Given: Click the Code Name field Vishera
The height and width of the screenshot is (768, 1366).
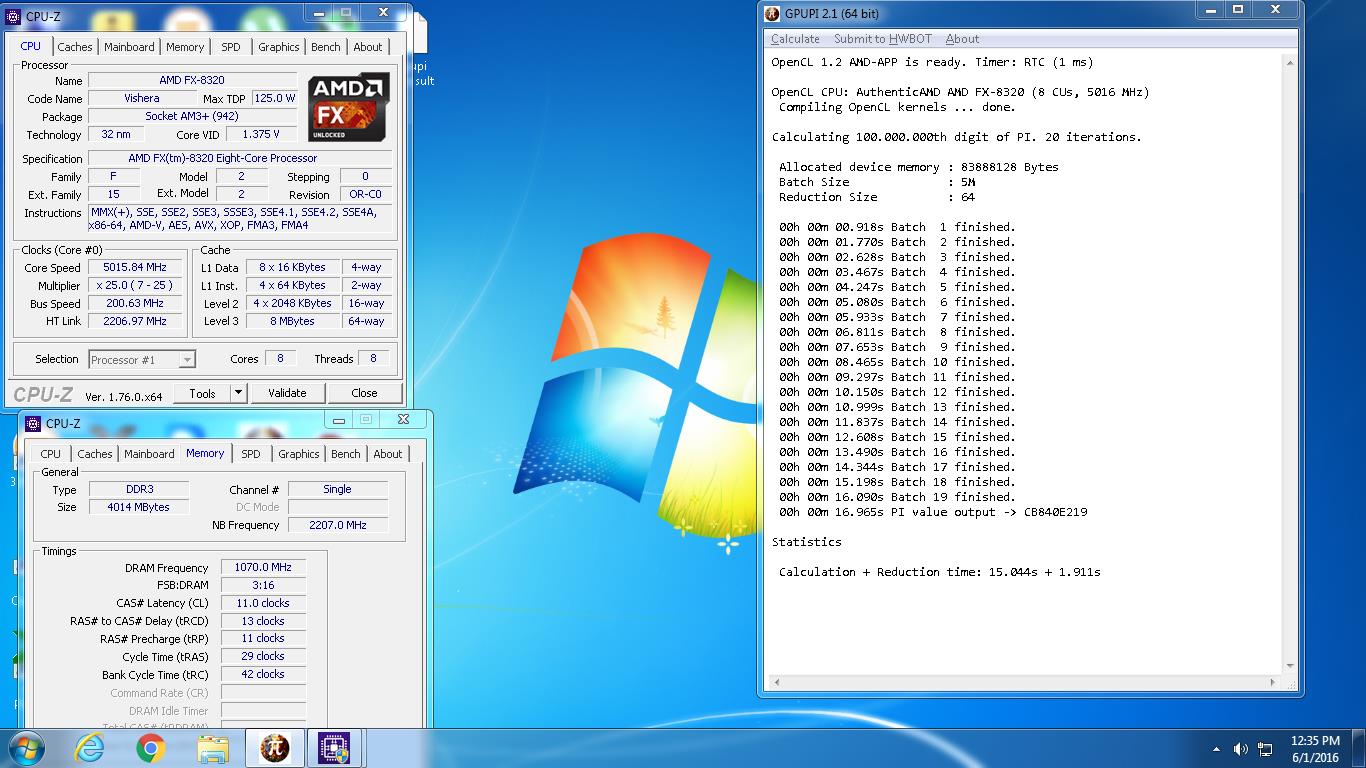Looking at the screenshot, I should point(142,99).
